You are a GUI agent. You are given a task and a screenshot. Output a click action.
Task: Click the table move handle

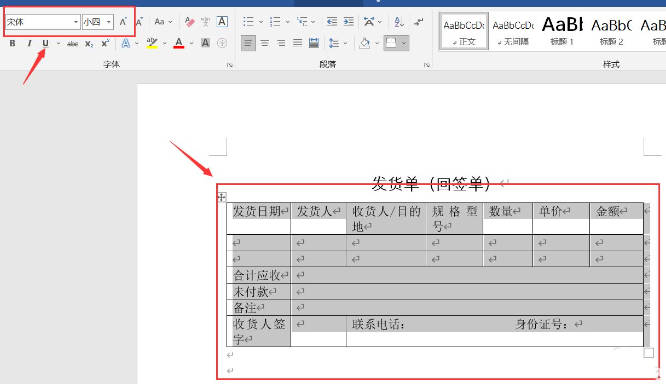pyautogui.click(x=222, y=197)
